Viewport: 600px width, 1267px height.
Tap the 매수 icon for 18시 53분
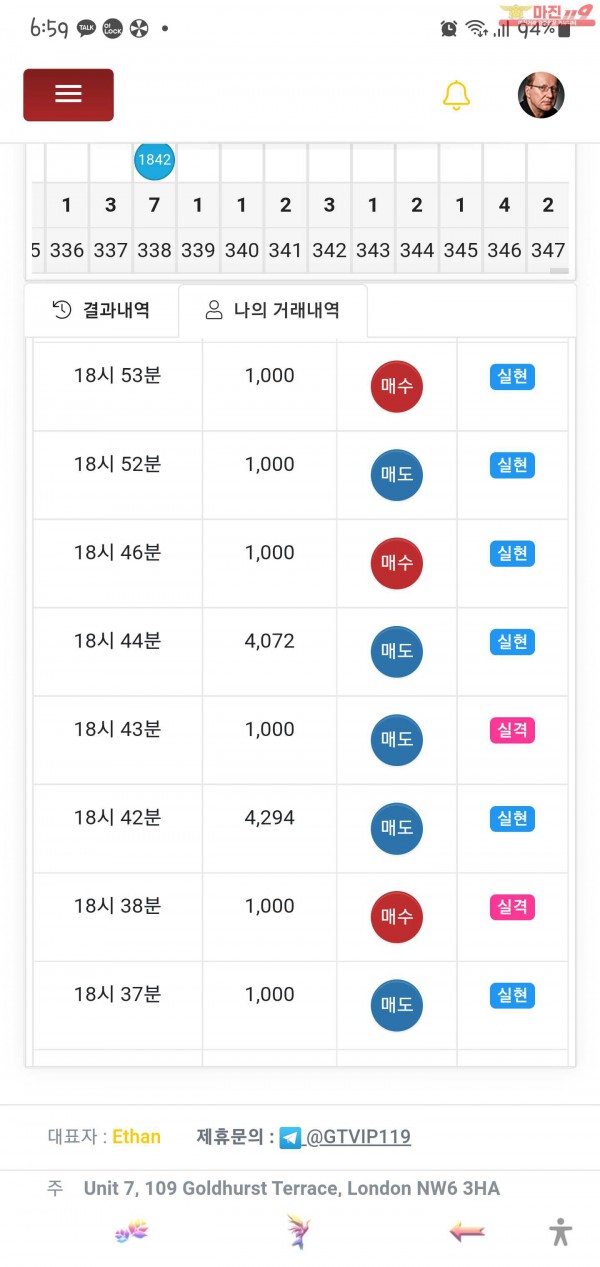coord(397,386)
